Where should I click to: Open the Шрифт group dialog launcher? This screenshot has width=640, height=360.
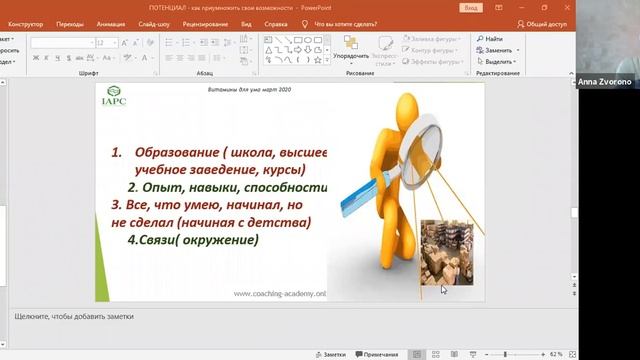pos(155,73)
